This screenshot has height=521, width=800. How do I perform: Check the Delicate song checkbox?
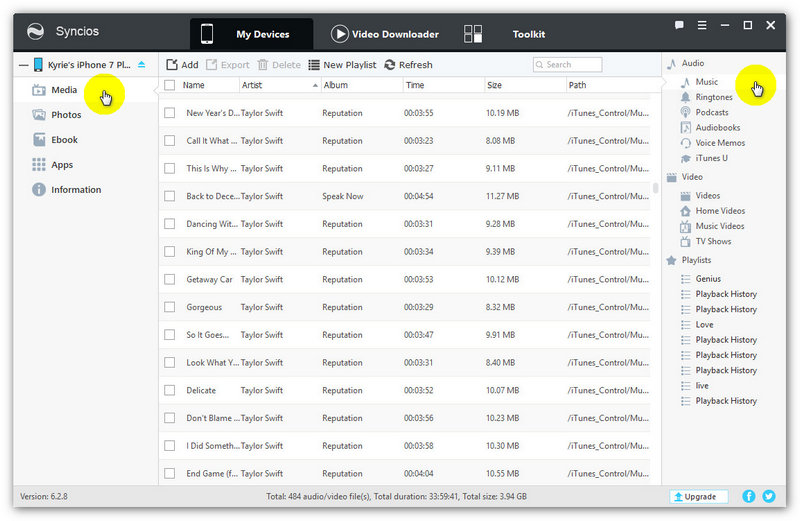pos(169,390)
